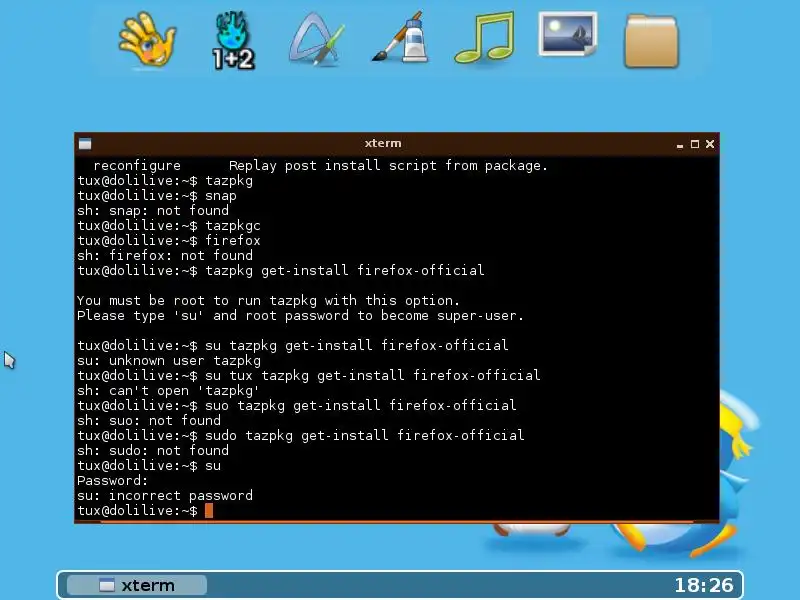Click the 'tazpkgc' command line
This screenshot has width=800, height=600.
coord(169,226)
